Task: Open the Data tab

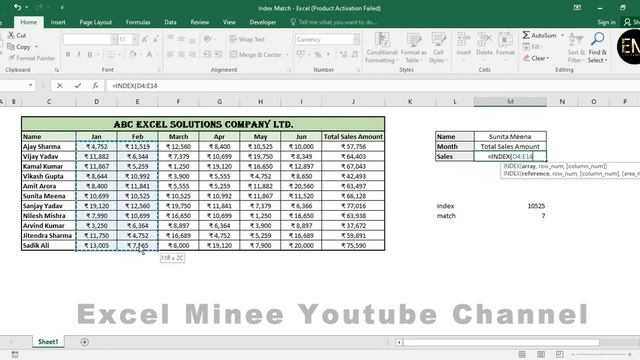Action: pos(170,22)
